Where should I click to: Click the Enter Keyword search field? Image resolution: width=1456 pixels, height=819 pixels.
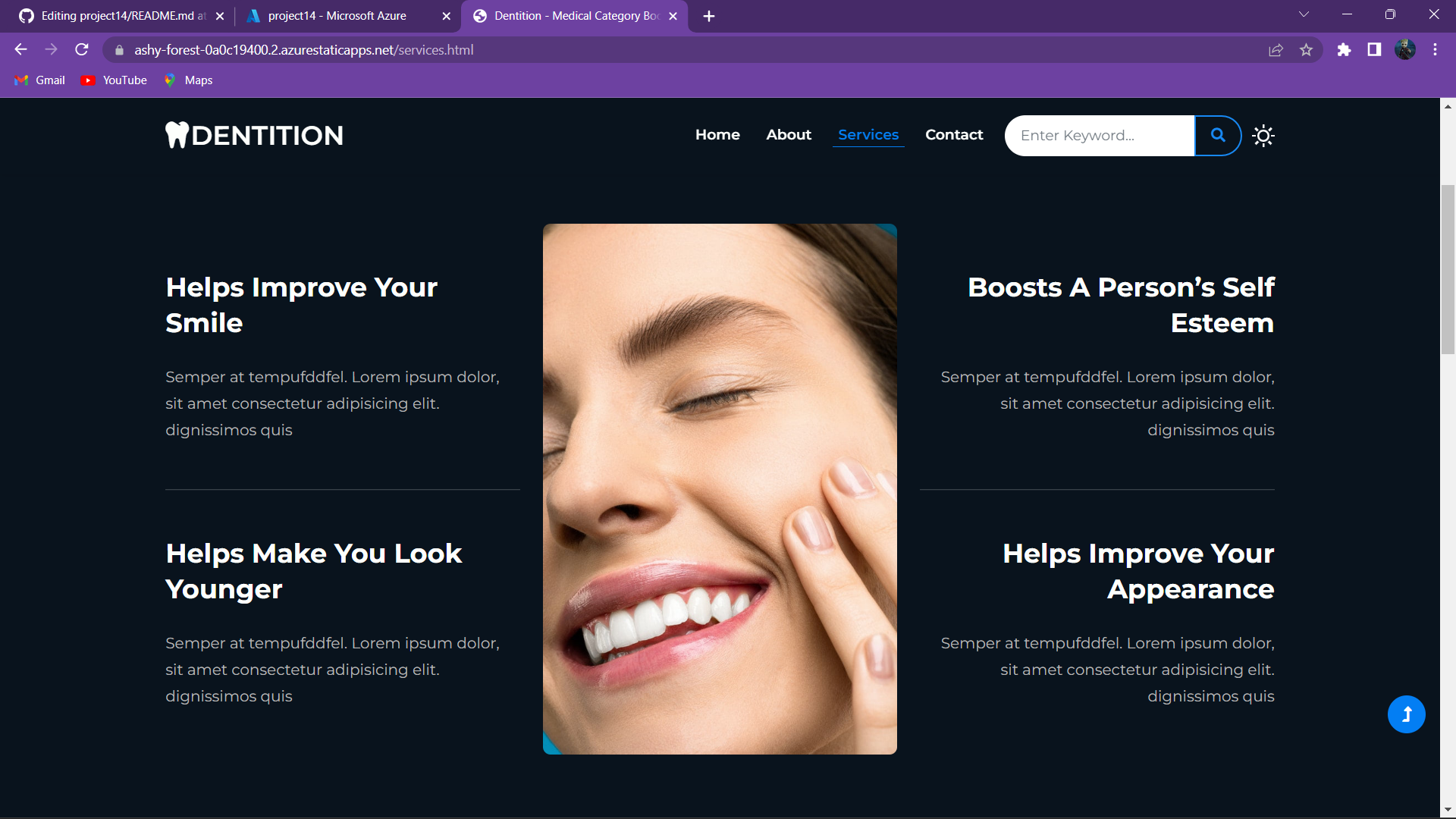(x=1100, y=136)
